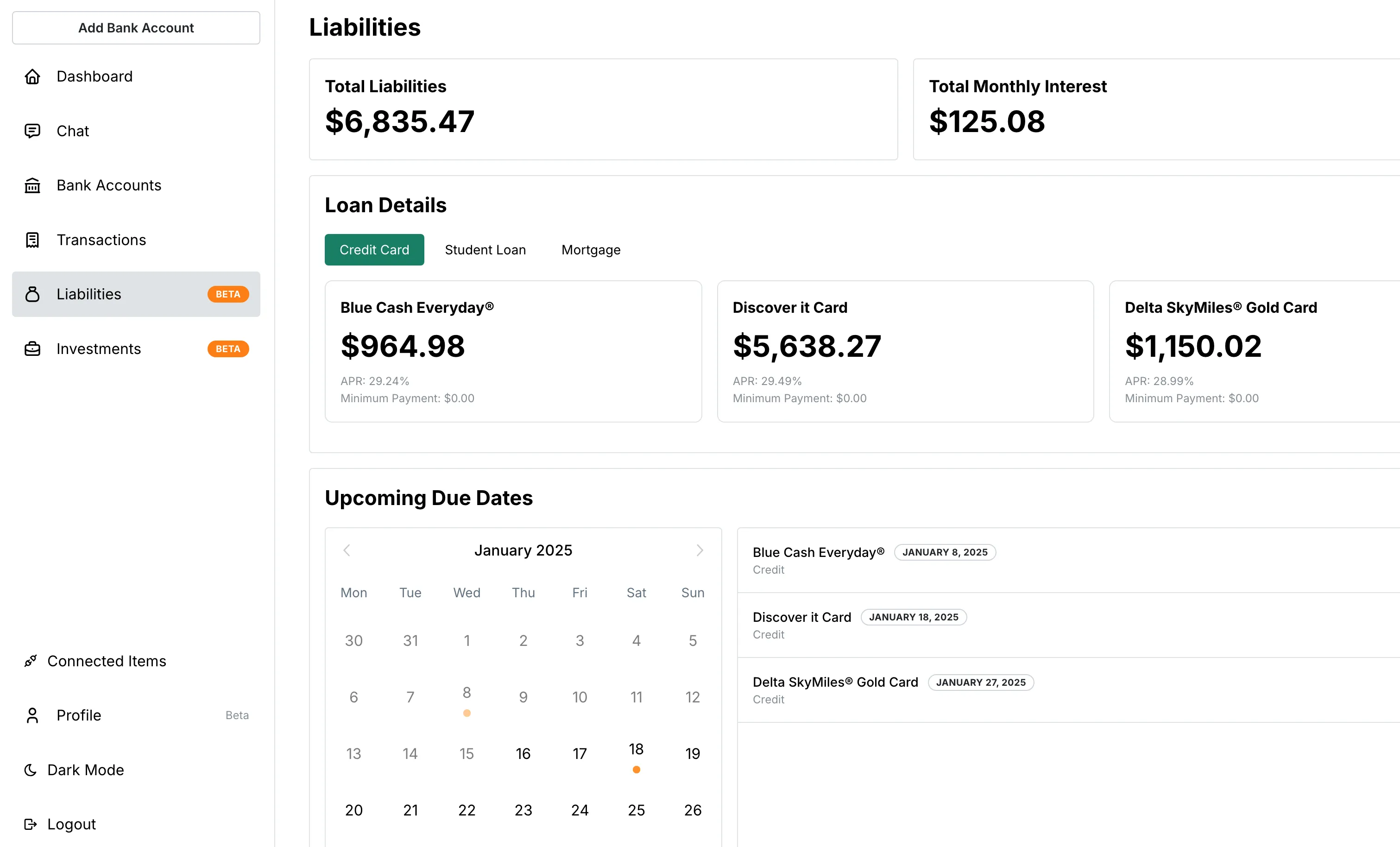The image size is (1400, 847).
Task: Open the Dashboard page
Action: point(136,76)
